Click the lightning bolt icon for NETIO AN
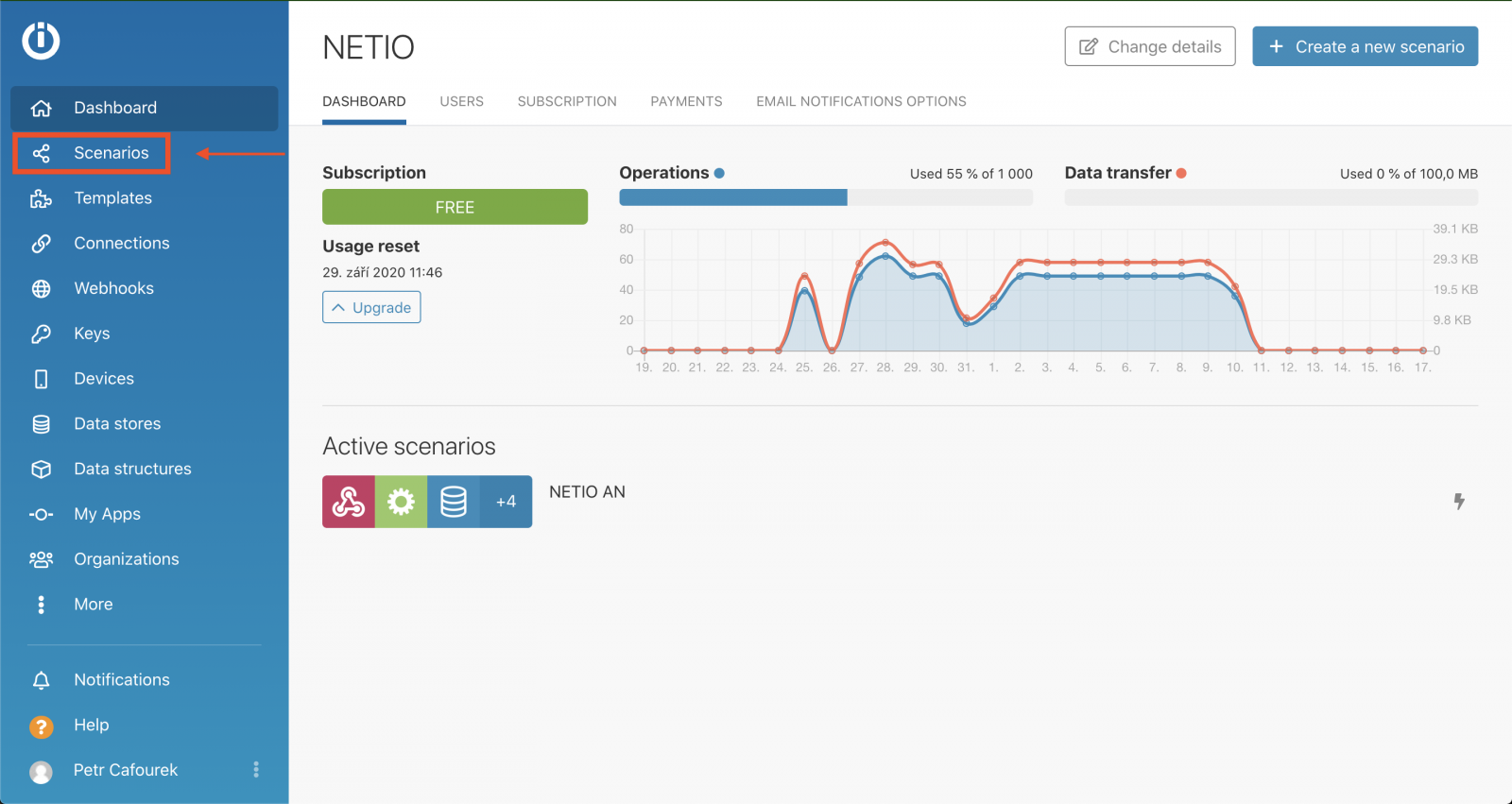1512x804 pixels. click(1459, 502)
